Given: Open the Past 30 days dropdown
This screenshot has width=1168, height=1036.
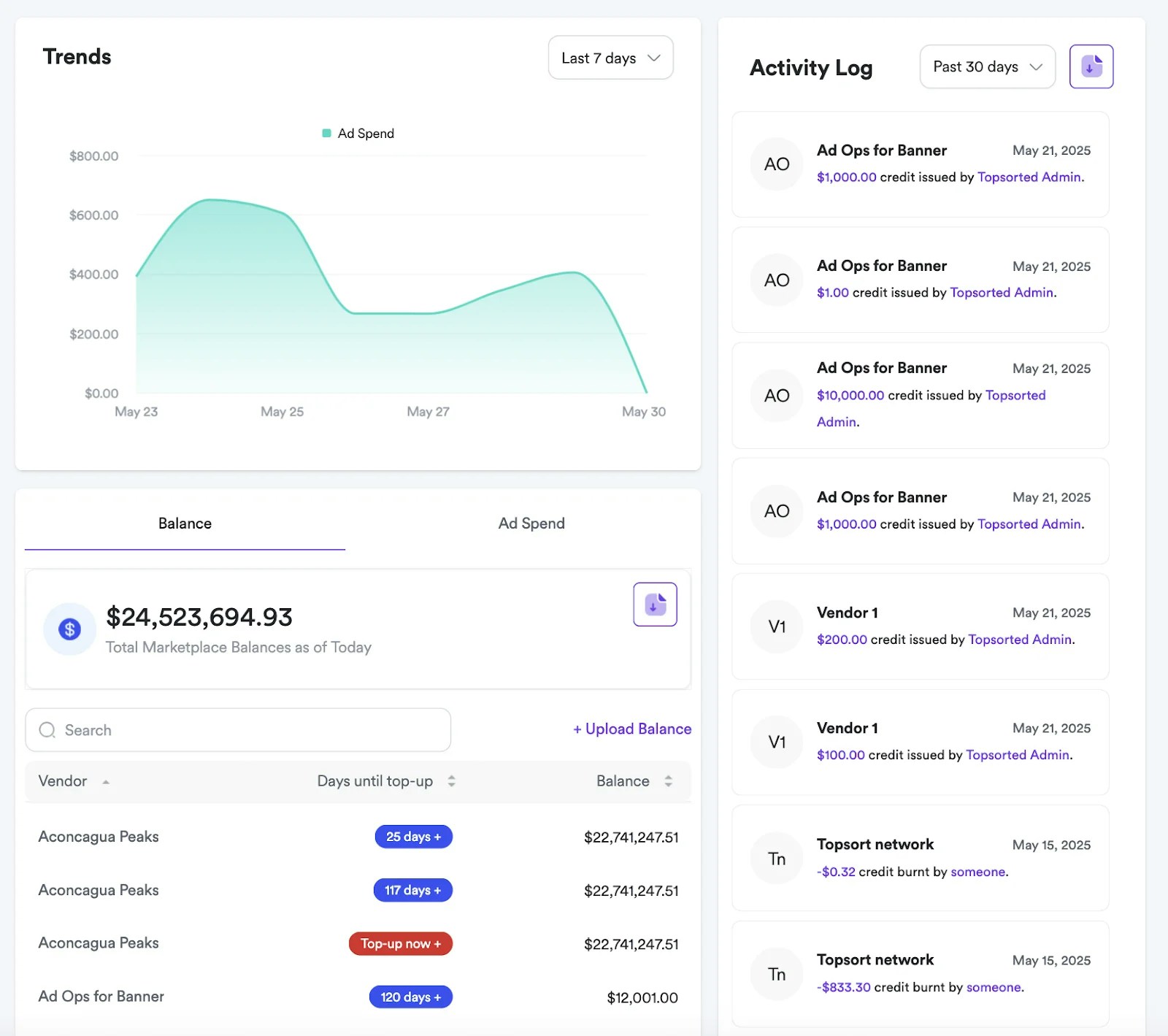Looking at the screenshot, I should point(987,66).
